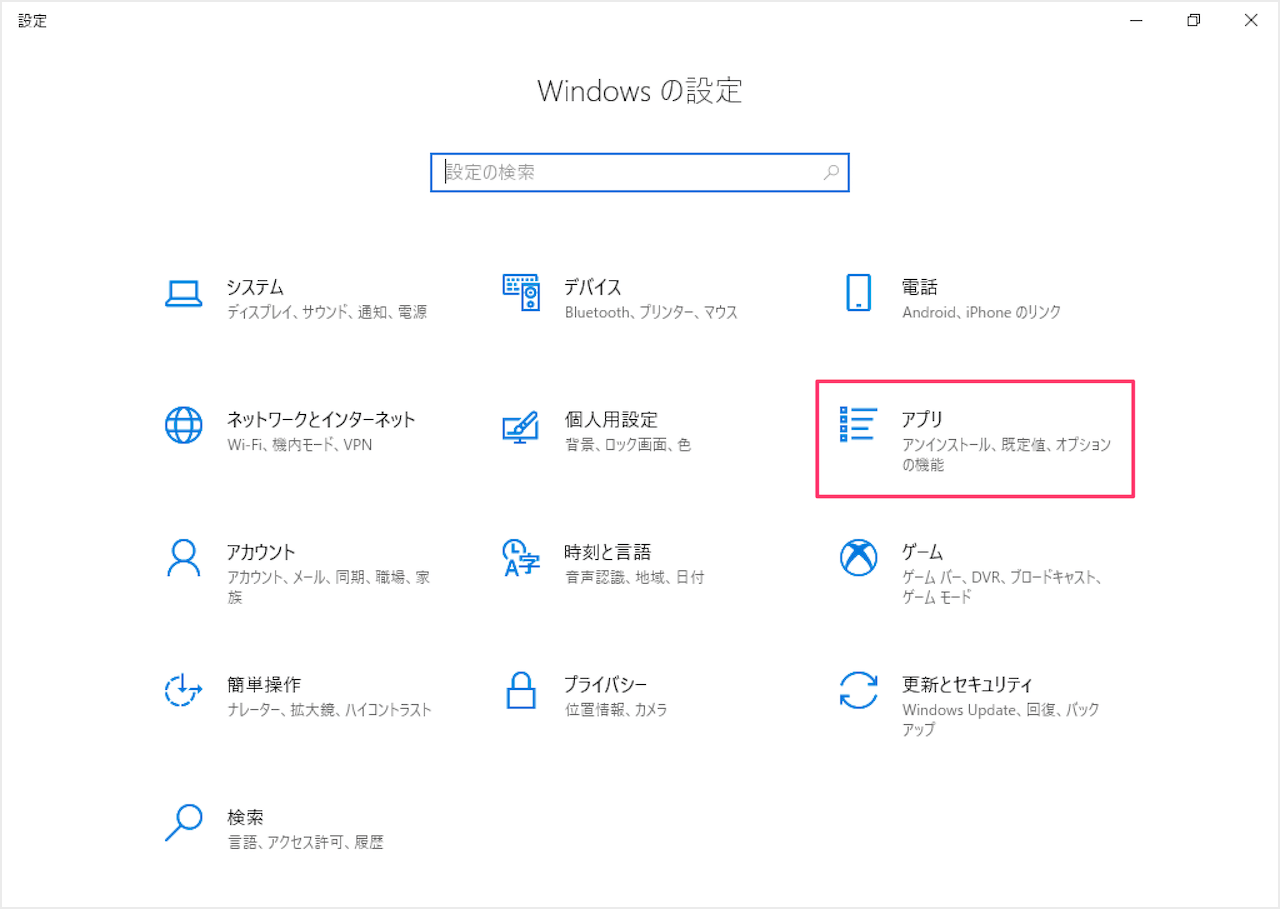This screenshot has height=909, width=1280.
Task: Open the デバイス keyboard and speaker icon
Action: point(521,293)
